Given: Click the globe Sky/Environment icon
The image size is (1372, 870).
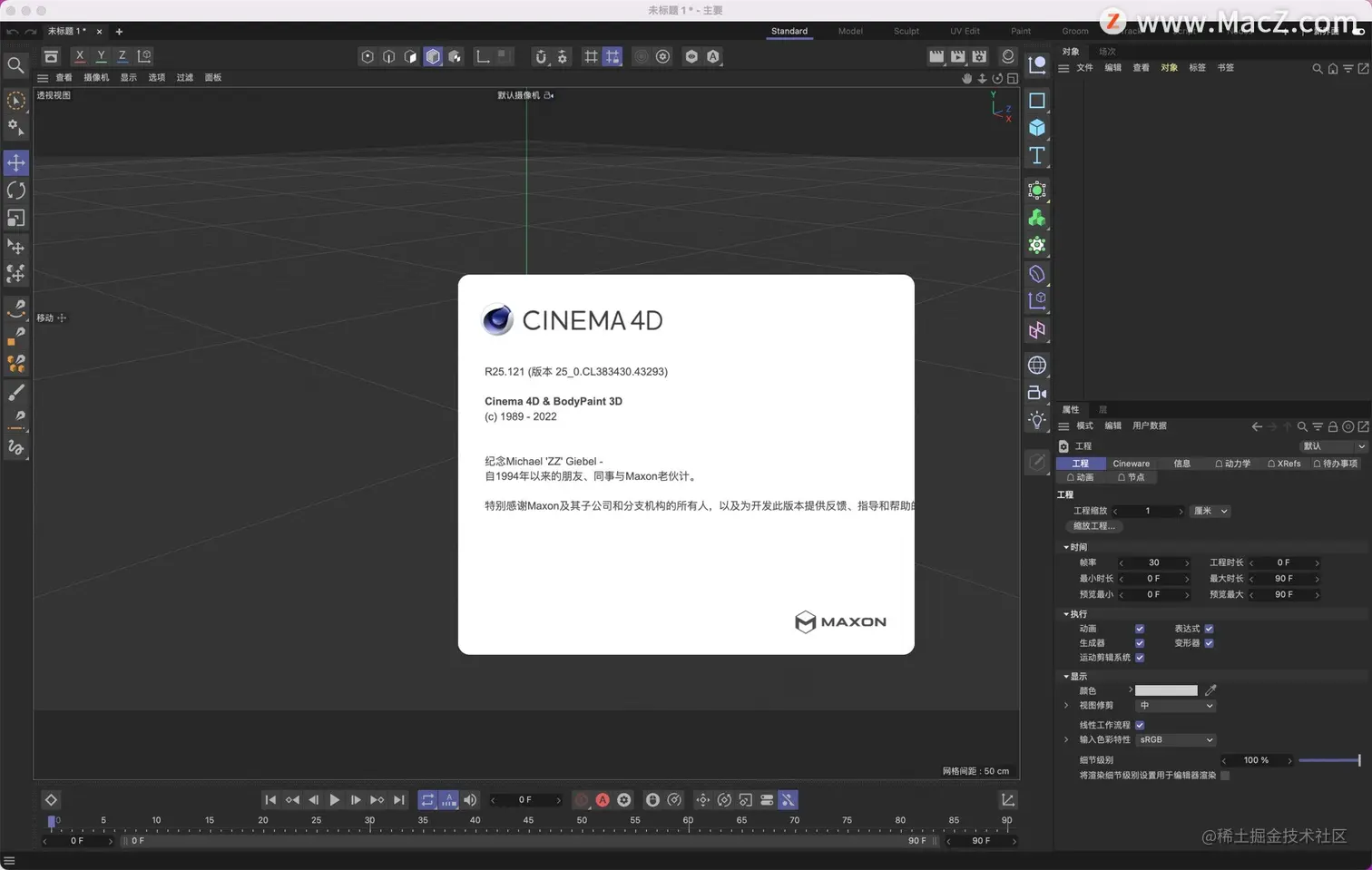Looking at the screenshot, I should [x=1037, y=365].
